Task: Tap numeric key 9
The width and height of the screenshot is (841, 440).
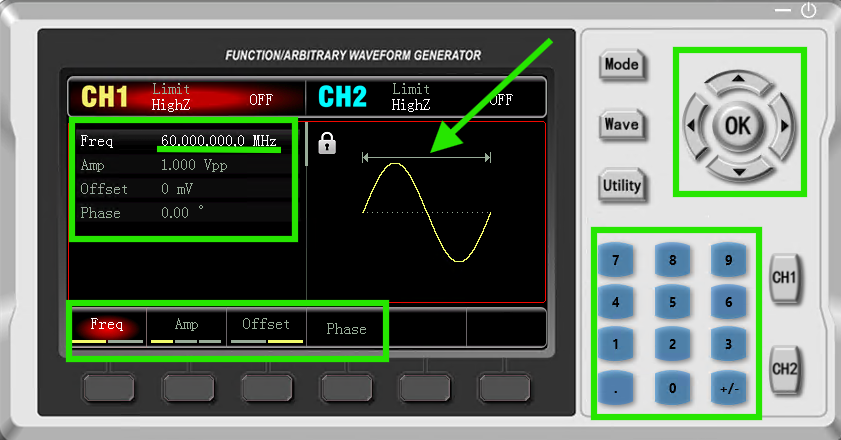Action: pyautogui.click(x=728, y=260)
